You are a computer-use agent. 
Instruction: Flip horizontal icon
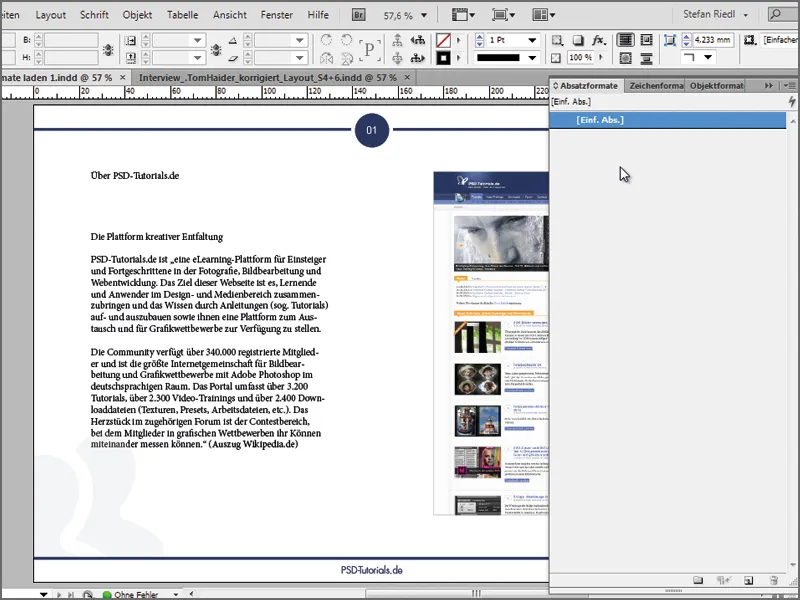point(327,58)
